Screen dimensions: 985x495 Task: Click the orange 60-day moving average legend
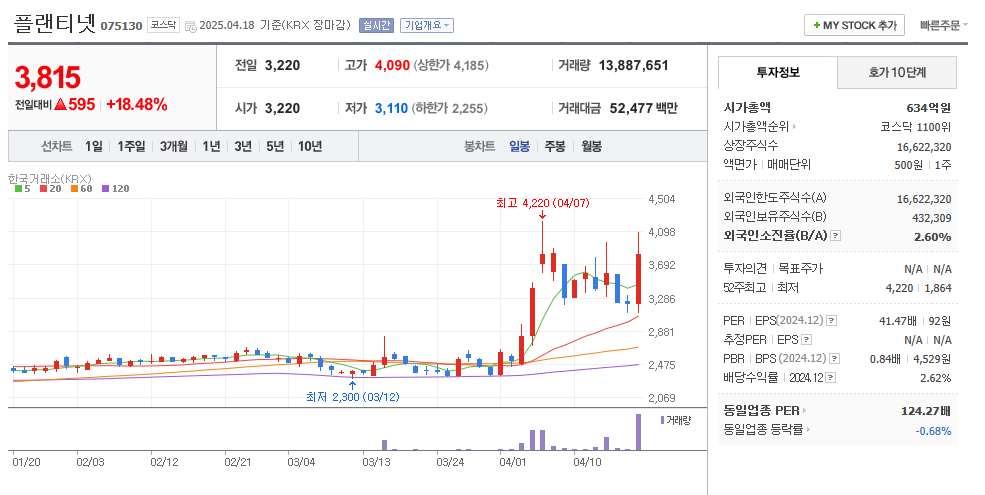point(82,188)
